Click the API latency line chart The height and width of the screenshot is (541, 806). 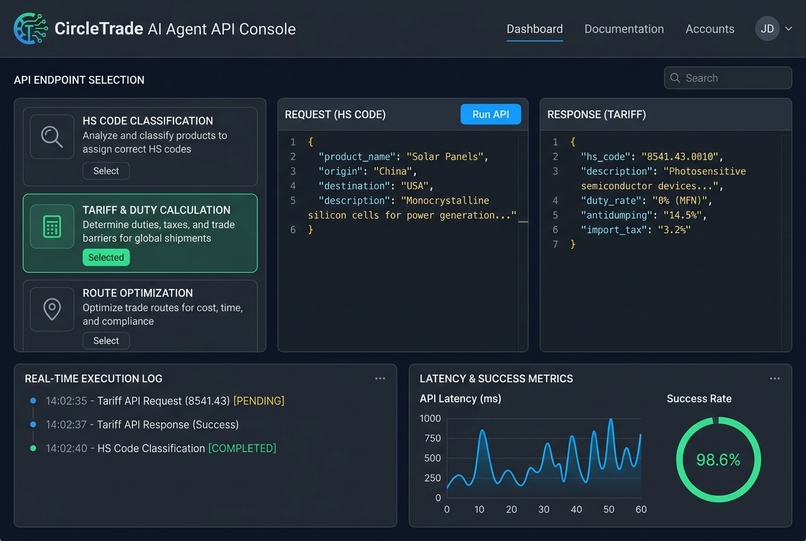pyautogui.click(x=544, y=458)
